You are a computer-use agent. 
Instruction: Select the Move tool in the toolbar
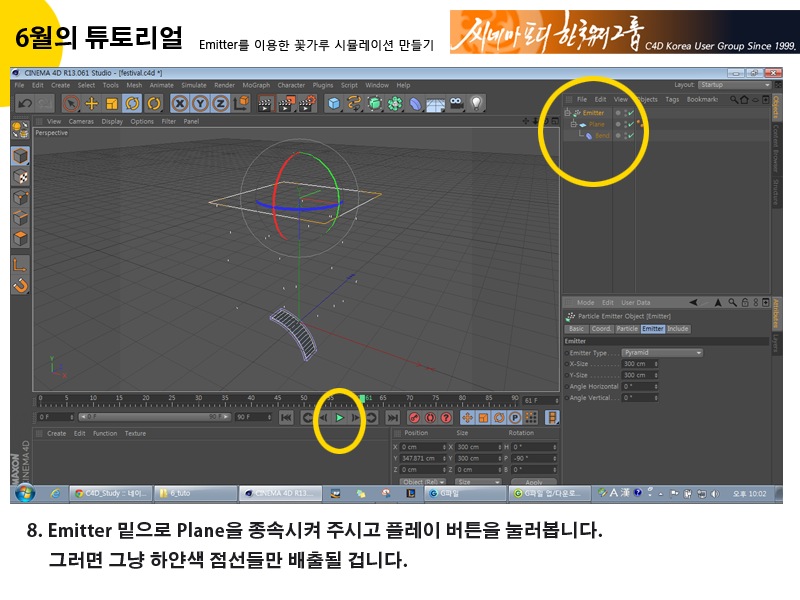92,103
